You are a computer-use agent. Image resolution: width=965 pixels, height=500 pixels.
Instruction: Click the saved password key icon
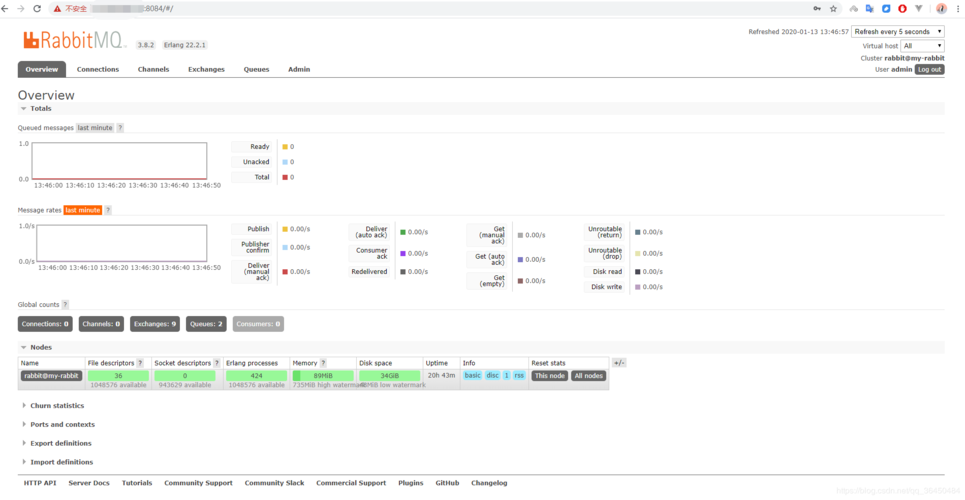tap(817, 9)
